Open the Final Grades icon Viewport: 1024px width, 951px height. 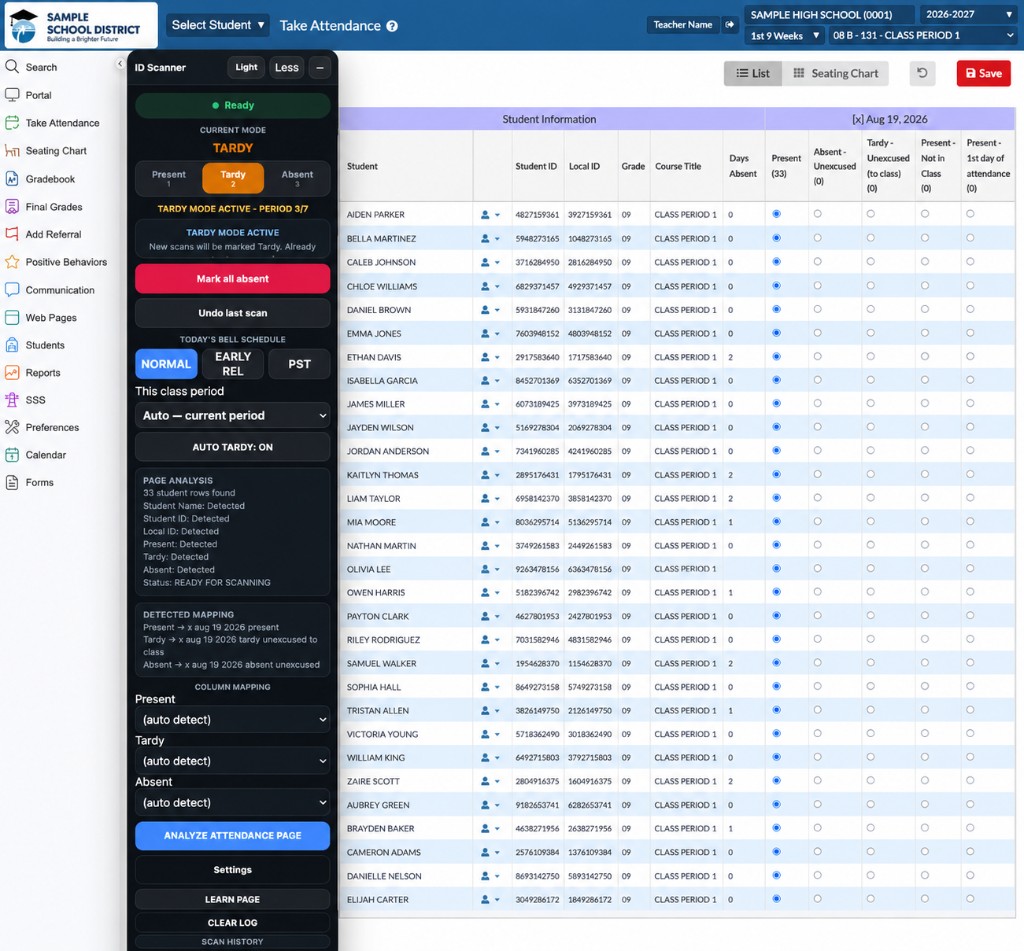pos(12,206)
